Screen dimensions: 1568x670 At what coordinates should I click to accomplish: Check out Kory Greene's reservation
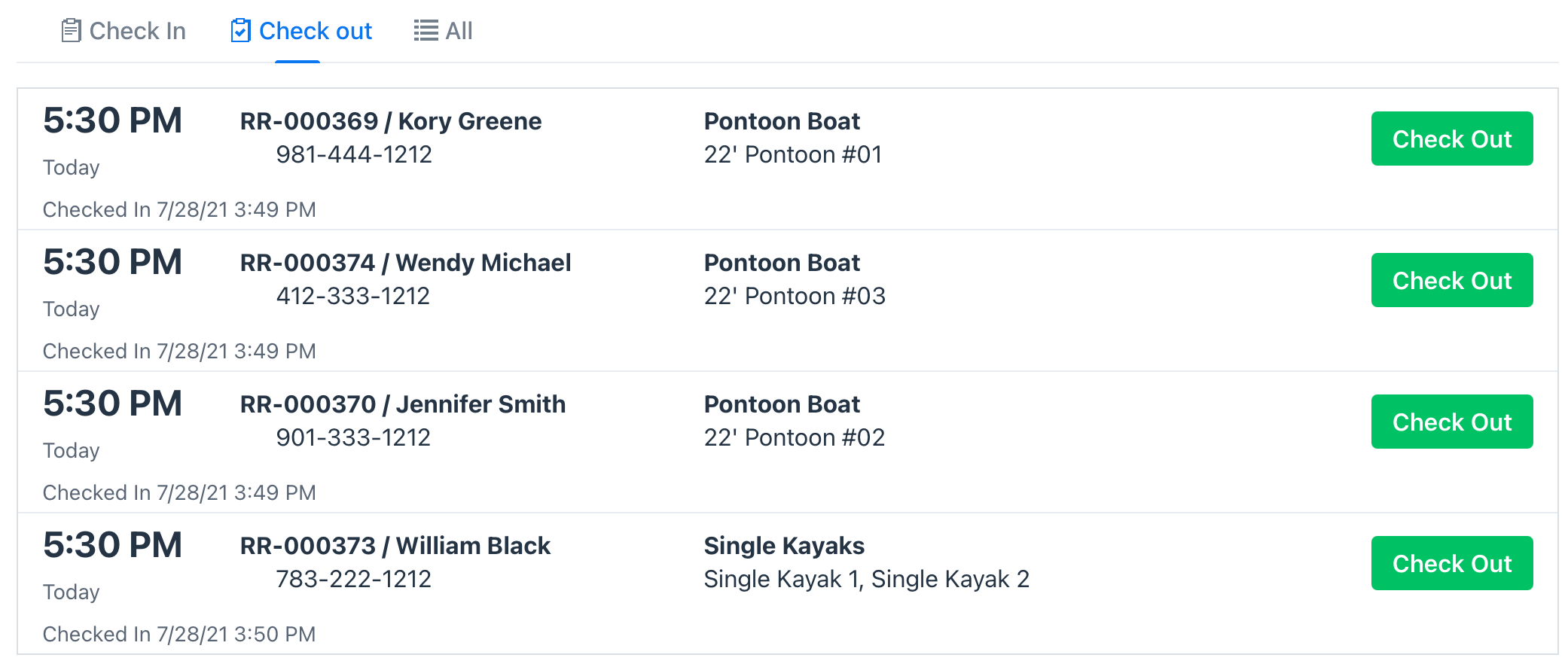[1451, 139]
